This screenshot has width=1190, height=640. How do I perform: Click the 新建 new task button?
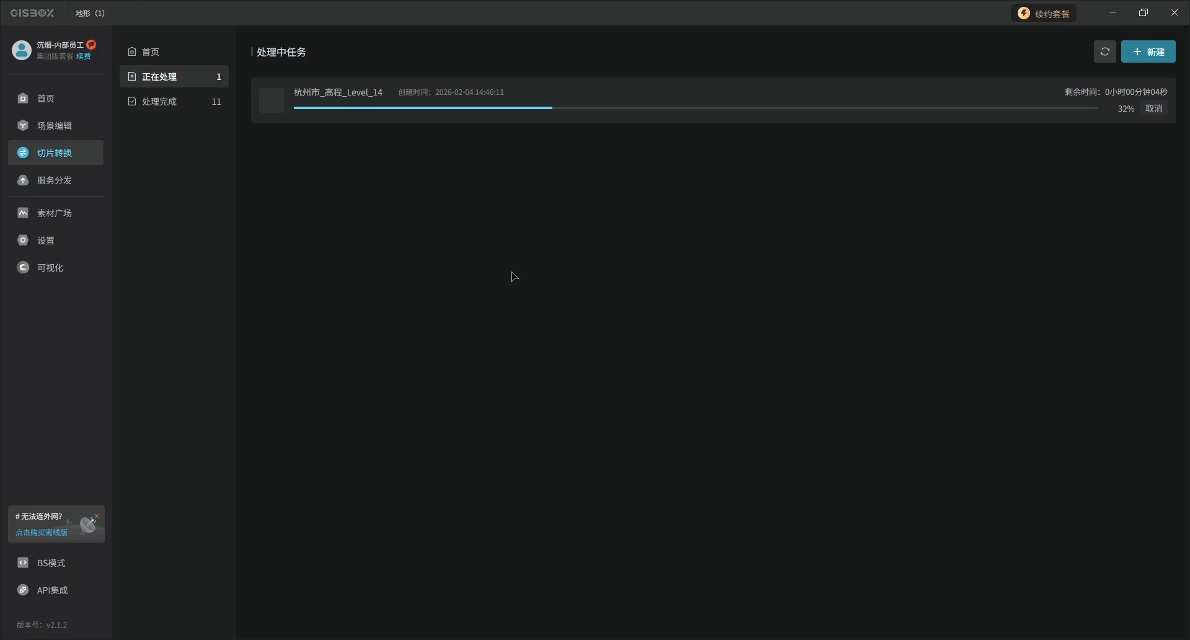click(1148, 52)
